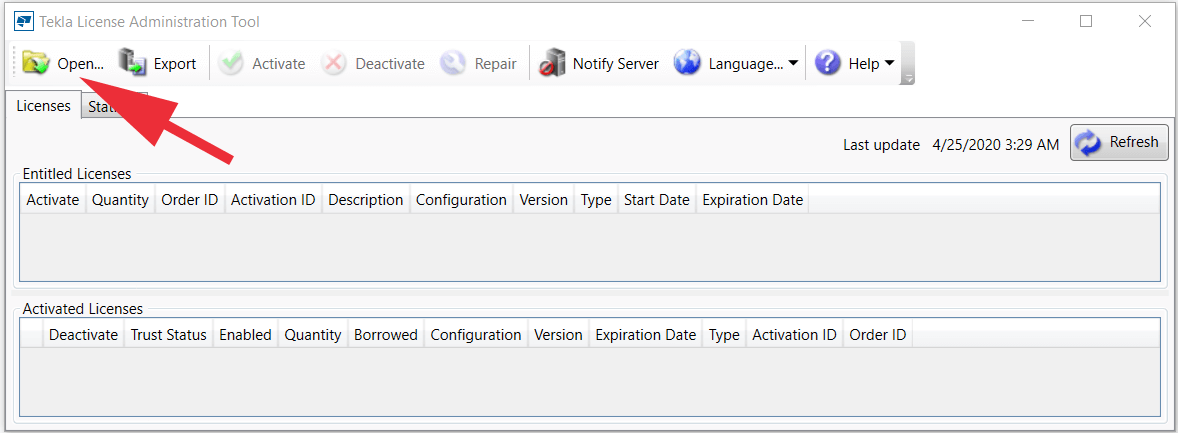Close the Tekla License Administration Tool
The height and width of the screenshot is (433, 1178).
(x=1144, y=22)
